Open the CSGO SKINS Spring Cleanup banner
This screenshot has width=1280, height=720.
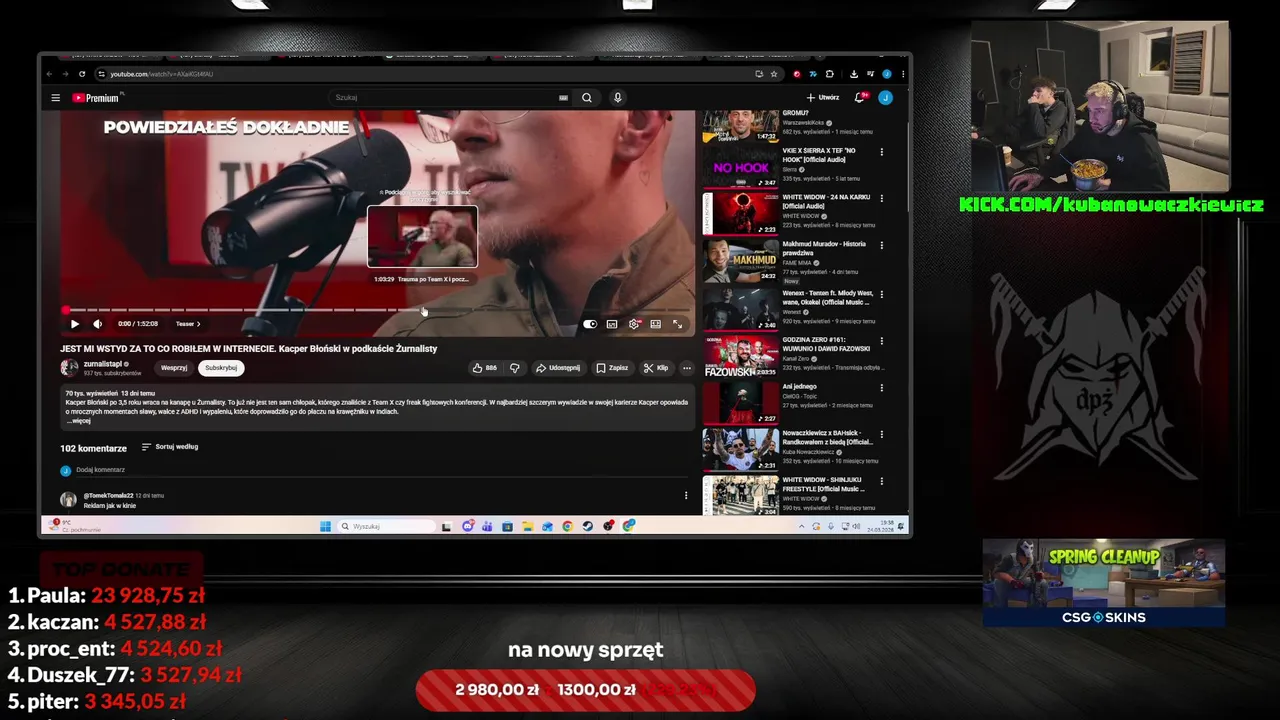click(x=1104, y=583)
